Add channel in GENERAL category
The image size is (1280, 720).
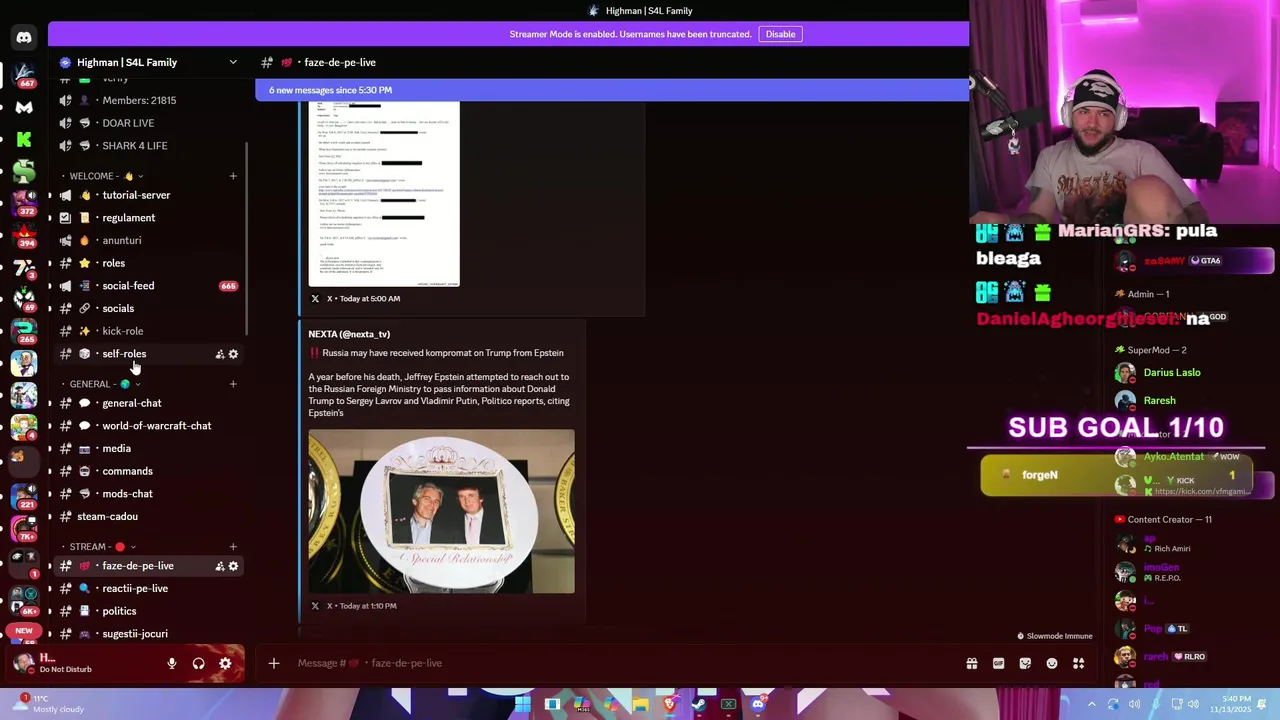pos(233,384)
